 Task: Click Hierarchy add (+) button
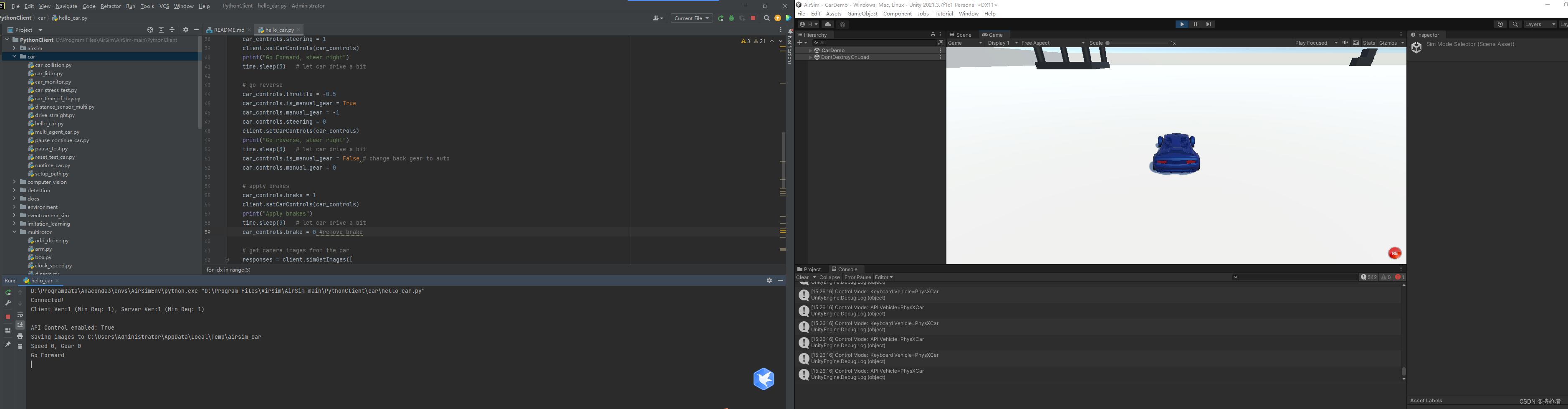(802, 43)
